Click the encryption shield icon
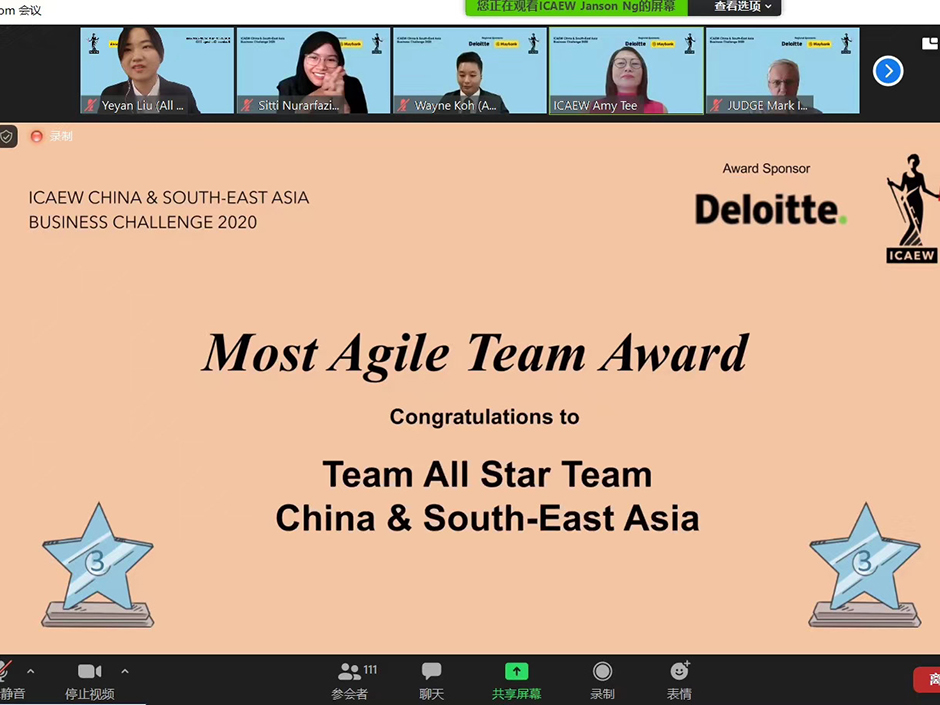This screenshot has width=940, height=705. (x=7, y=137)
